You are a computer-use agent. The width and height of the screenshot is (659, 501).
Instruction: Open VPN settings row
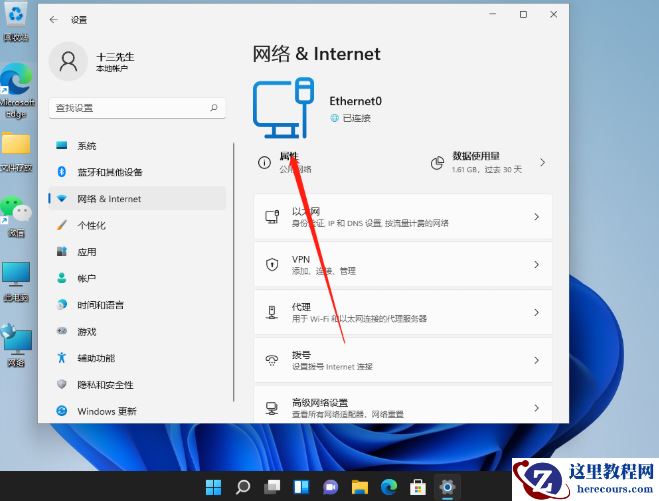403,265
